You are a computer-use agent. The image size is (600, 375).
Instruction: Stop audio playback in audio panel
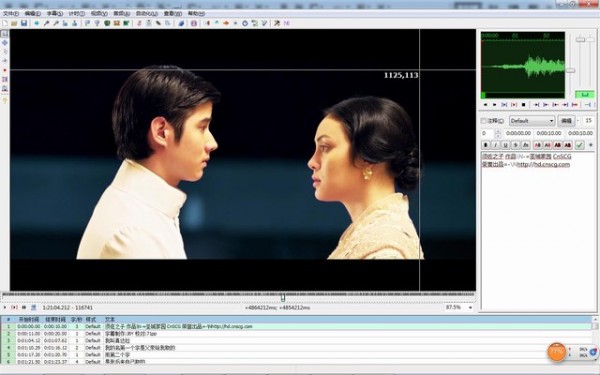pyautogui.click(x=523, y=104)
